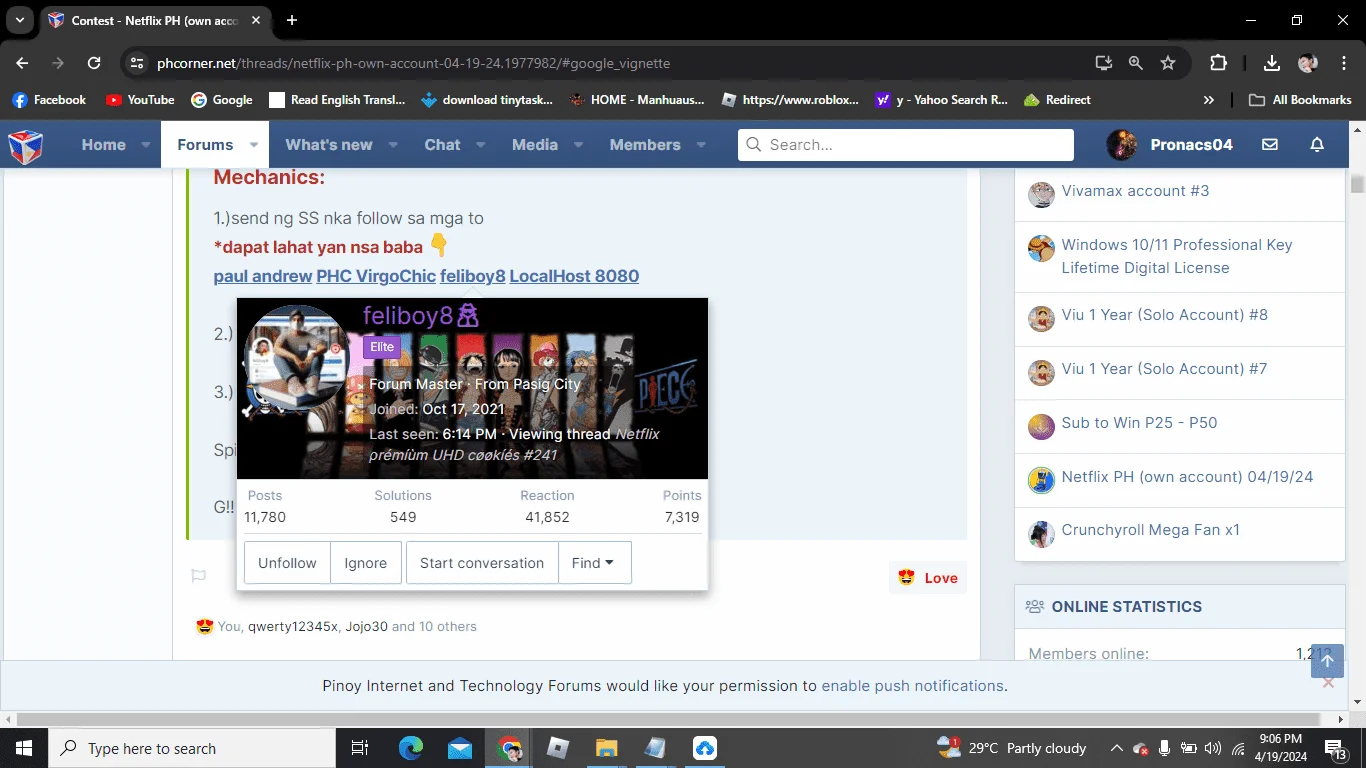Open Mail app from taskbar
This screenshot has width=1366, height=768.
(x=460, y=748)
